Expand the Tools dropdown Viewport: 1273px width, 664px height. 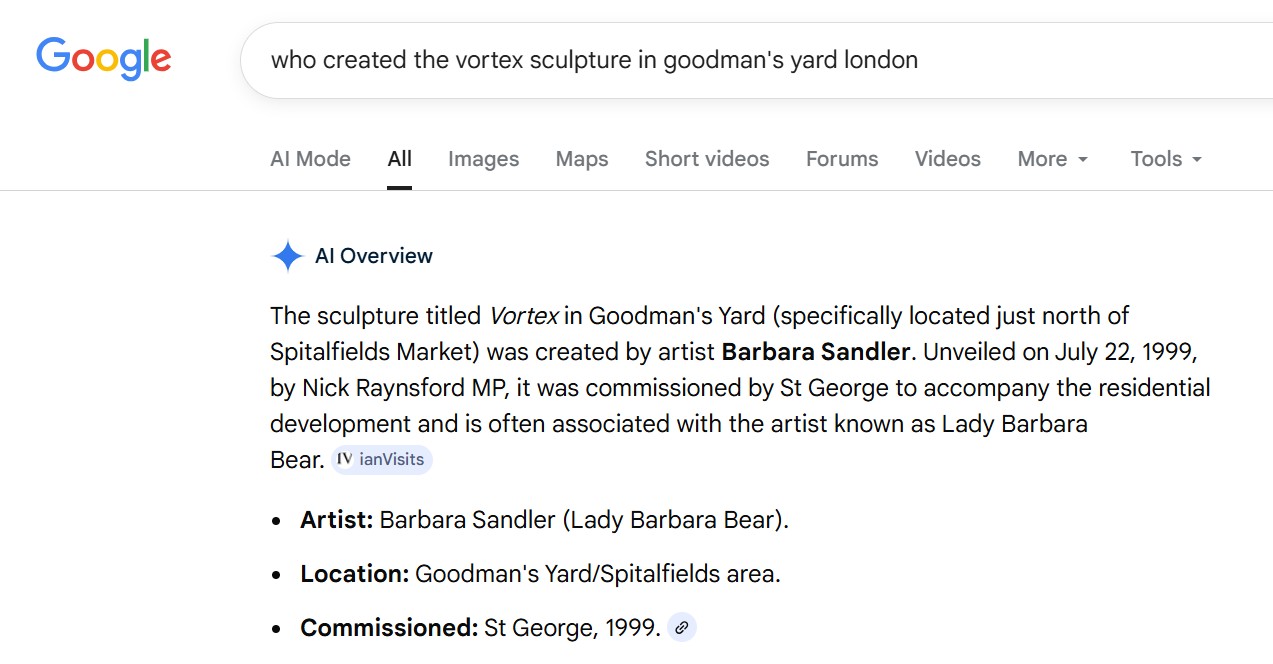(x=1166, y=159)
